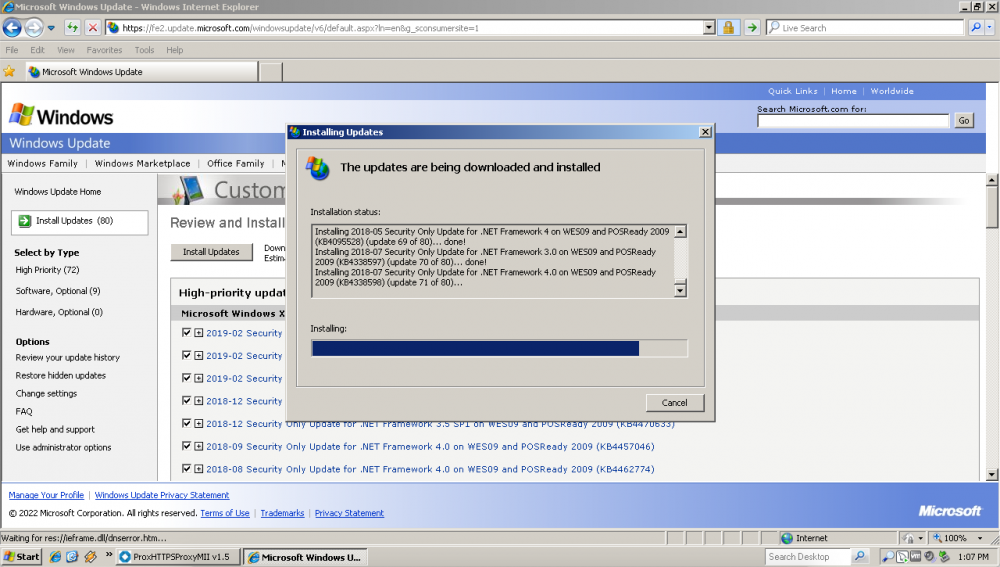This screenshot has height=567, width=1000.
Task: Open the Change settings link
Action: point(46,393)
